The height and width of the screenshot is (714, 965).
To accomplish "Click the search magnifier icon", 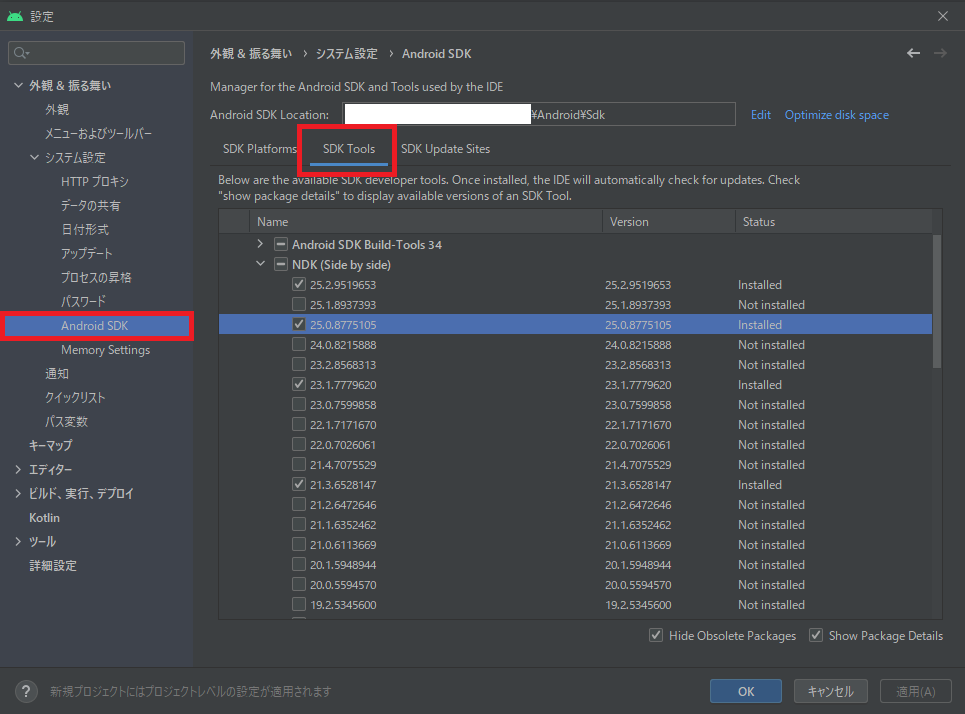I will [x=21, y=53].
